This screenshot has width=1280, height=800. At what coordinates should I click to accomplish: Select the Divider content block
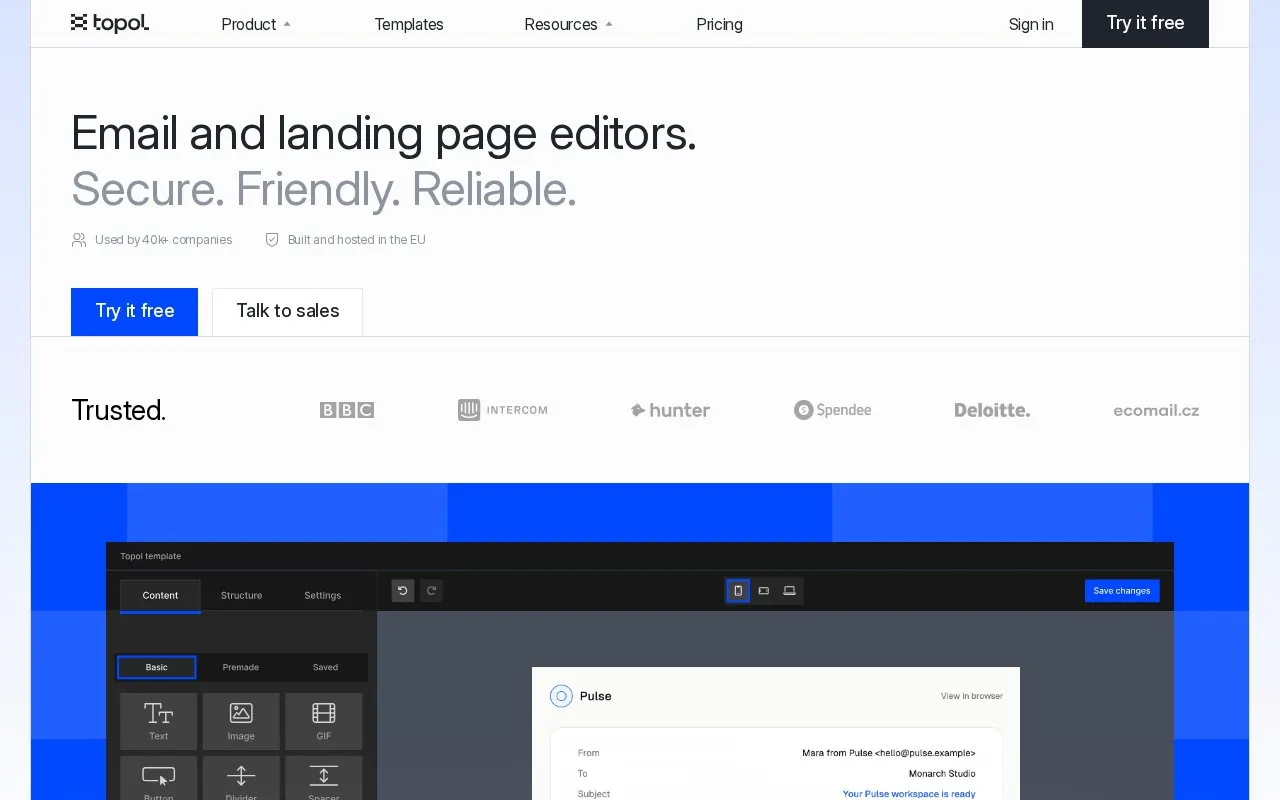tap(241, 778)
